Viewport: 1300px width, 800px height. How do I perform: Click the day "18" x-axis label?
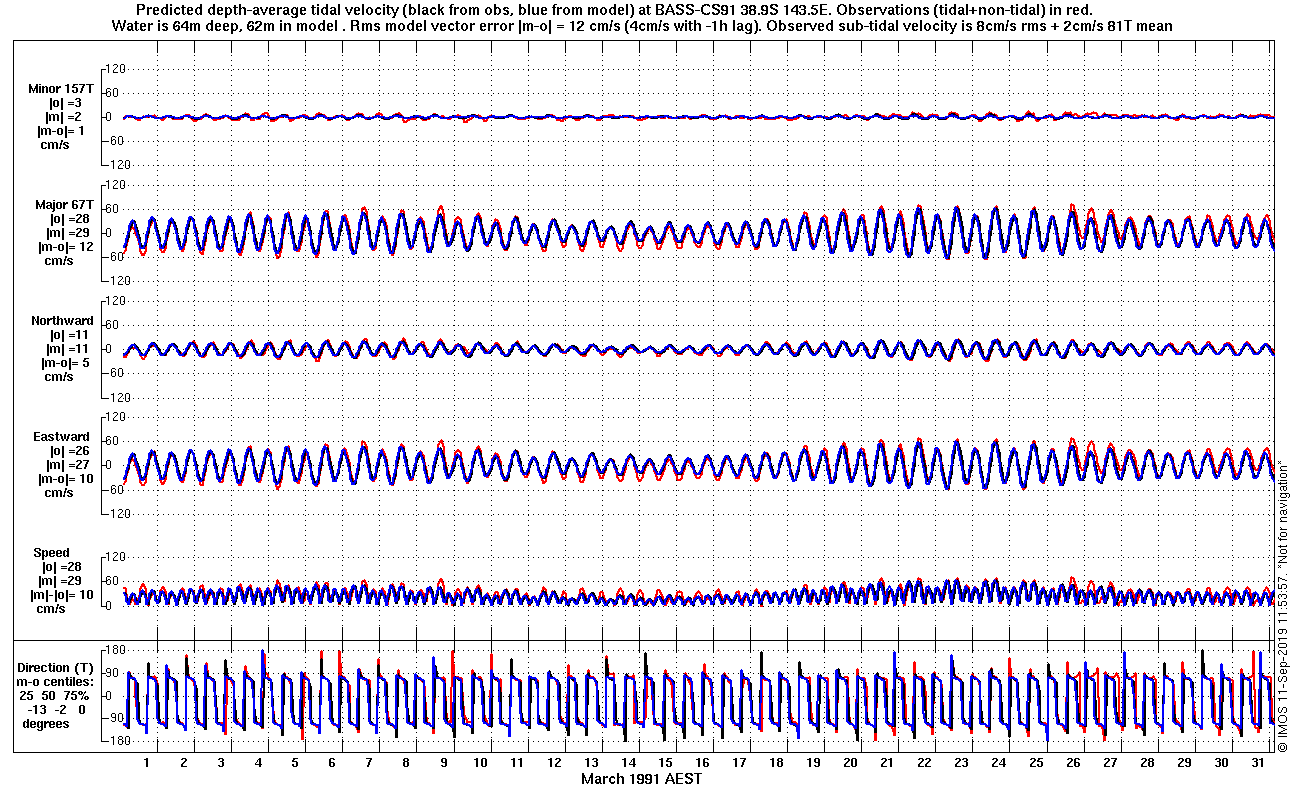[776, 763]
